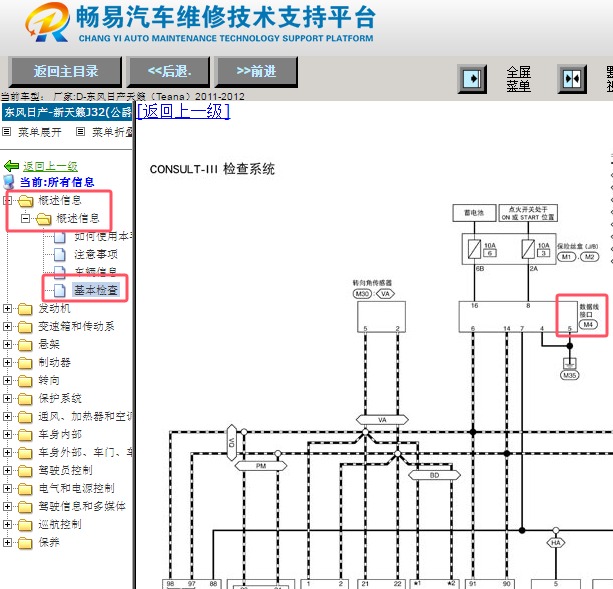Expand the 转向 folder
The width and height of the screenshot is (613, 589).
[x=7, y=380]
